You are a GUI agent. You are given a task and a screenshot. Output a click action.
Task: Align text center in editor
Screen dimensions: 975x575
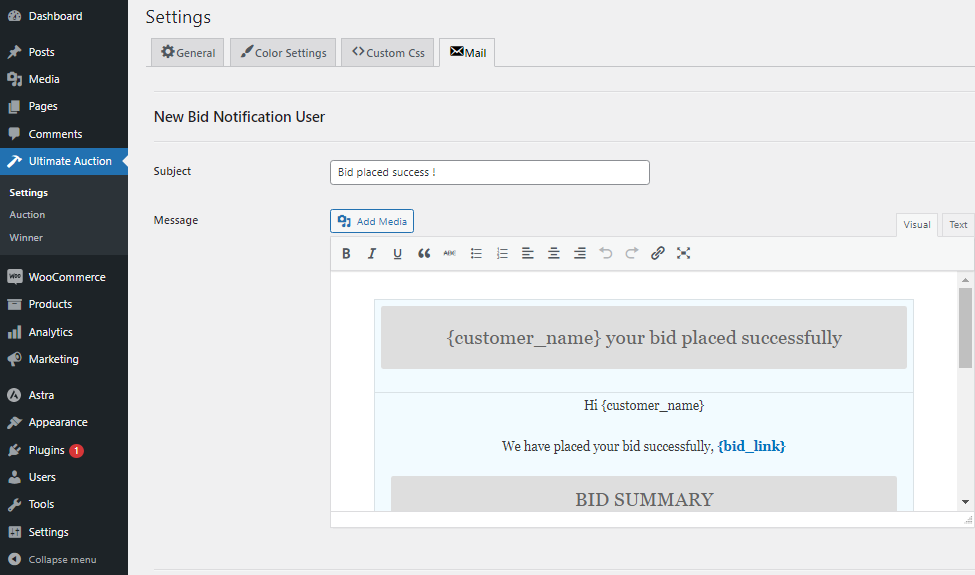pos(553,253)
